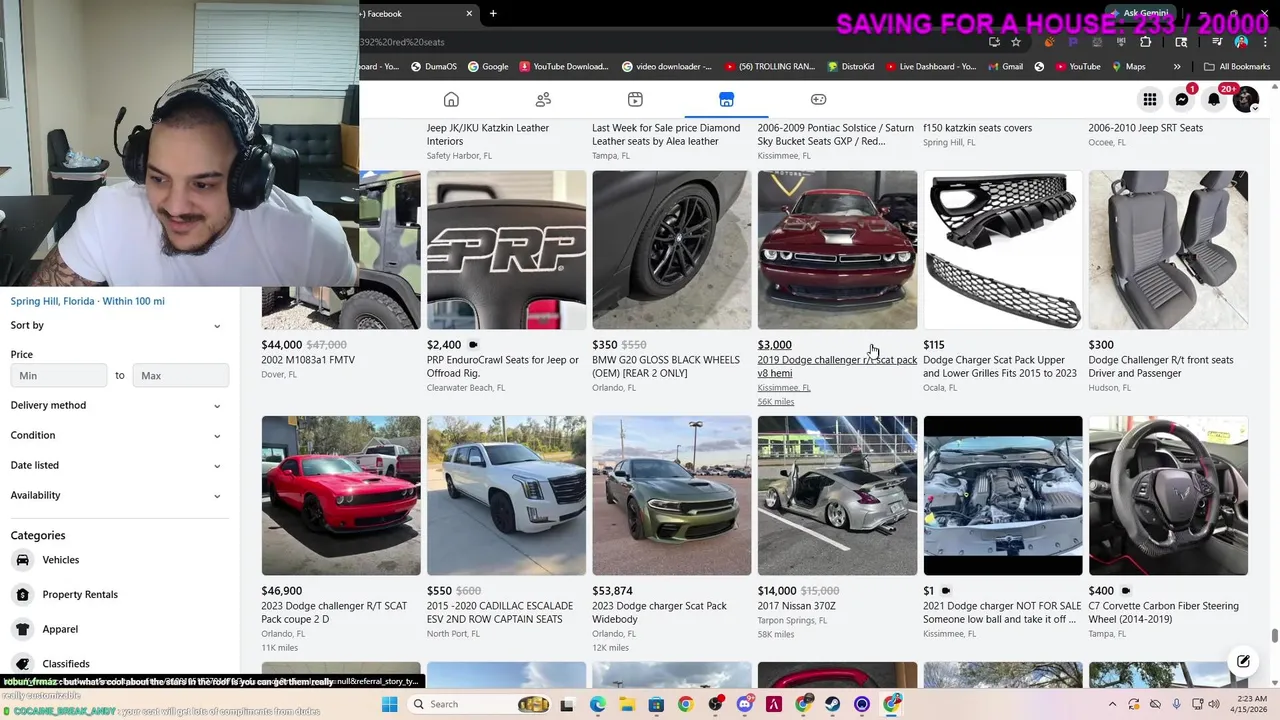This screenshot has height=720, width=1280.
Task: Click the Min price field
Action: point(59,375)
